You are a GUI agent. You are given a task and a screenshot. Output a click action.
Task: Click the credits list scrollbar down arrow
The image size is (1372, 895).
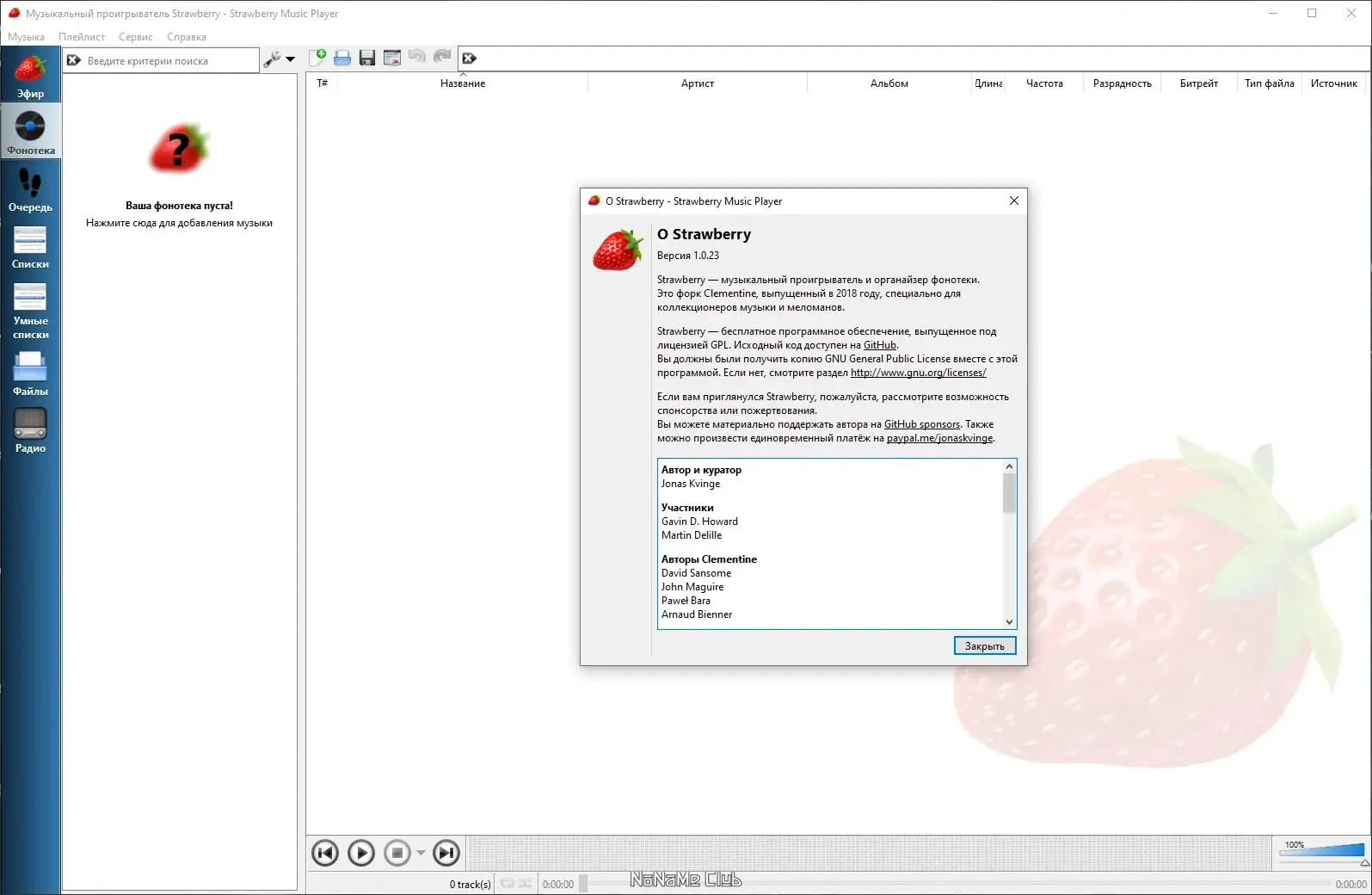coord(1010,622)
